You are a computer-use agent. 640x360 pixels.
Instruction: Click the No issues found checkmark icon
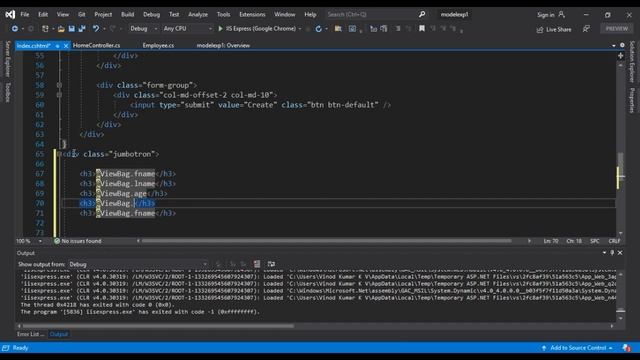57,241
